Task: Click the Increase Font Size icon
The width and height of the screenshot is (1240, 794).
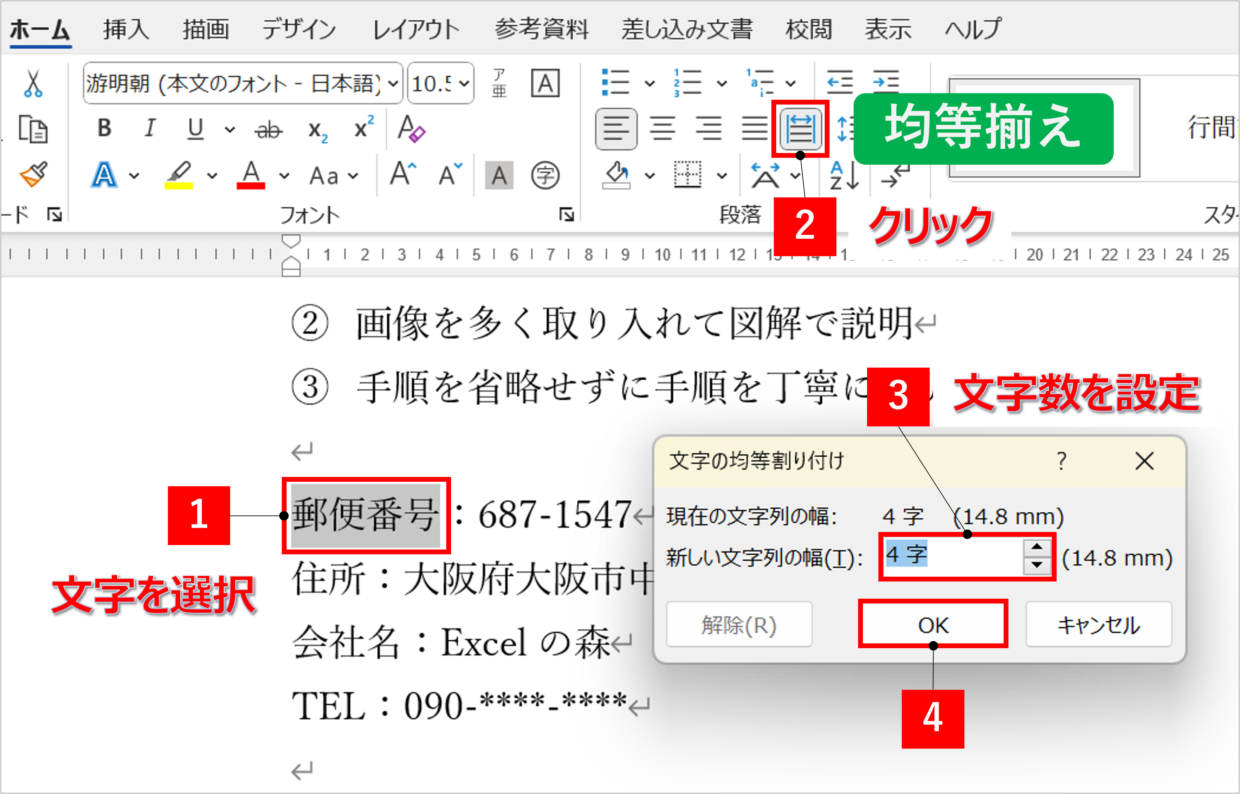Action: [x=403, y=176]
